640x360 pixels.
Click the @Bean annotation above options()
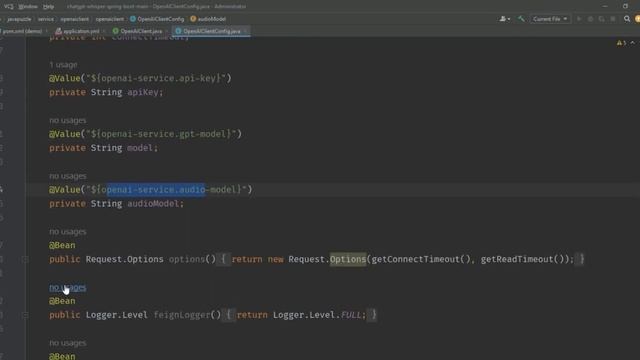point(62,245)
